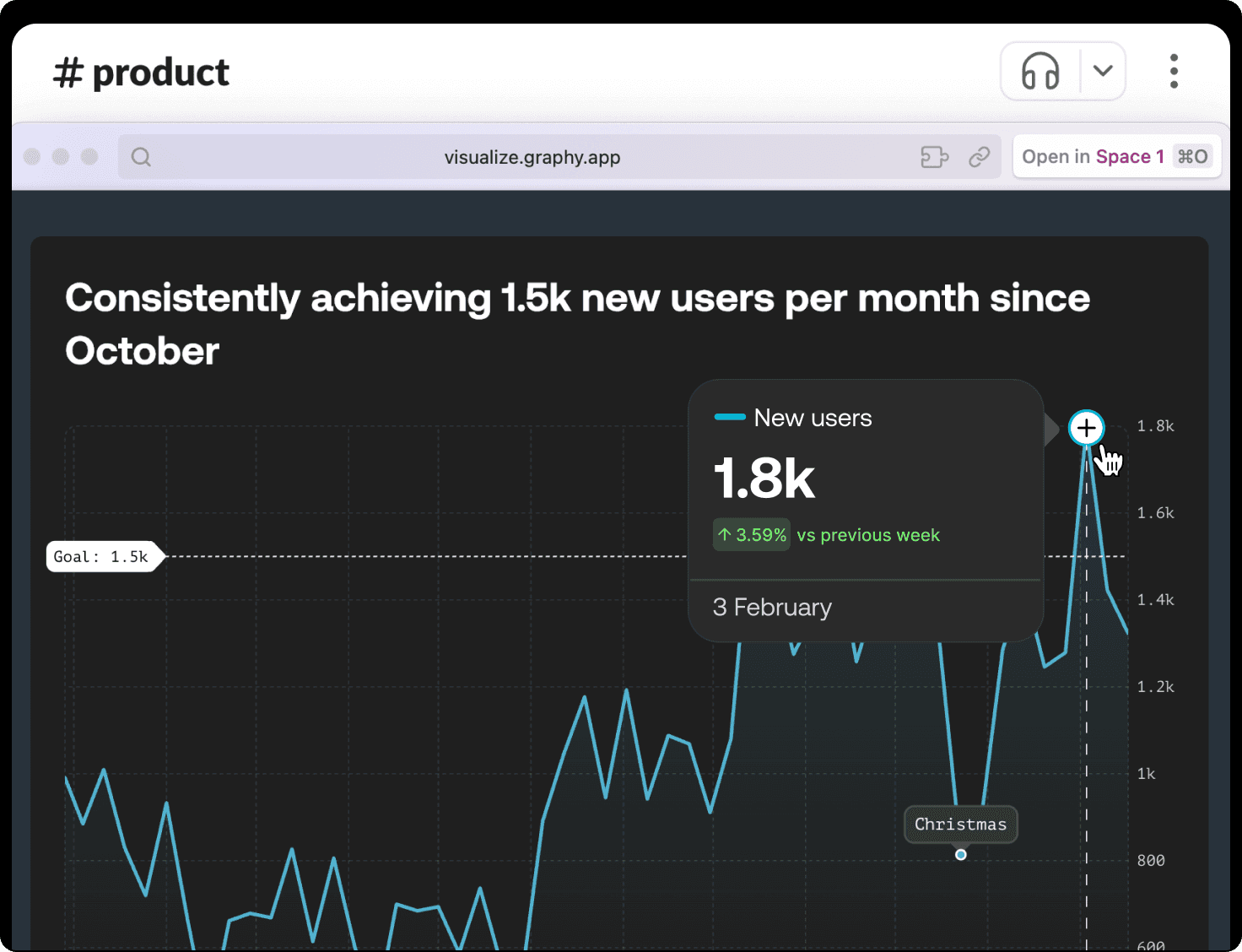This screenshot has width=1242, height=952.
Task: Click the visualize.graphy.app address field
Action: coord(532,157)
